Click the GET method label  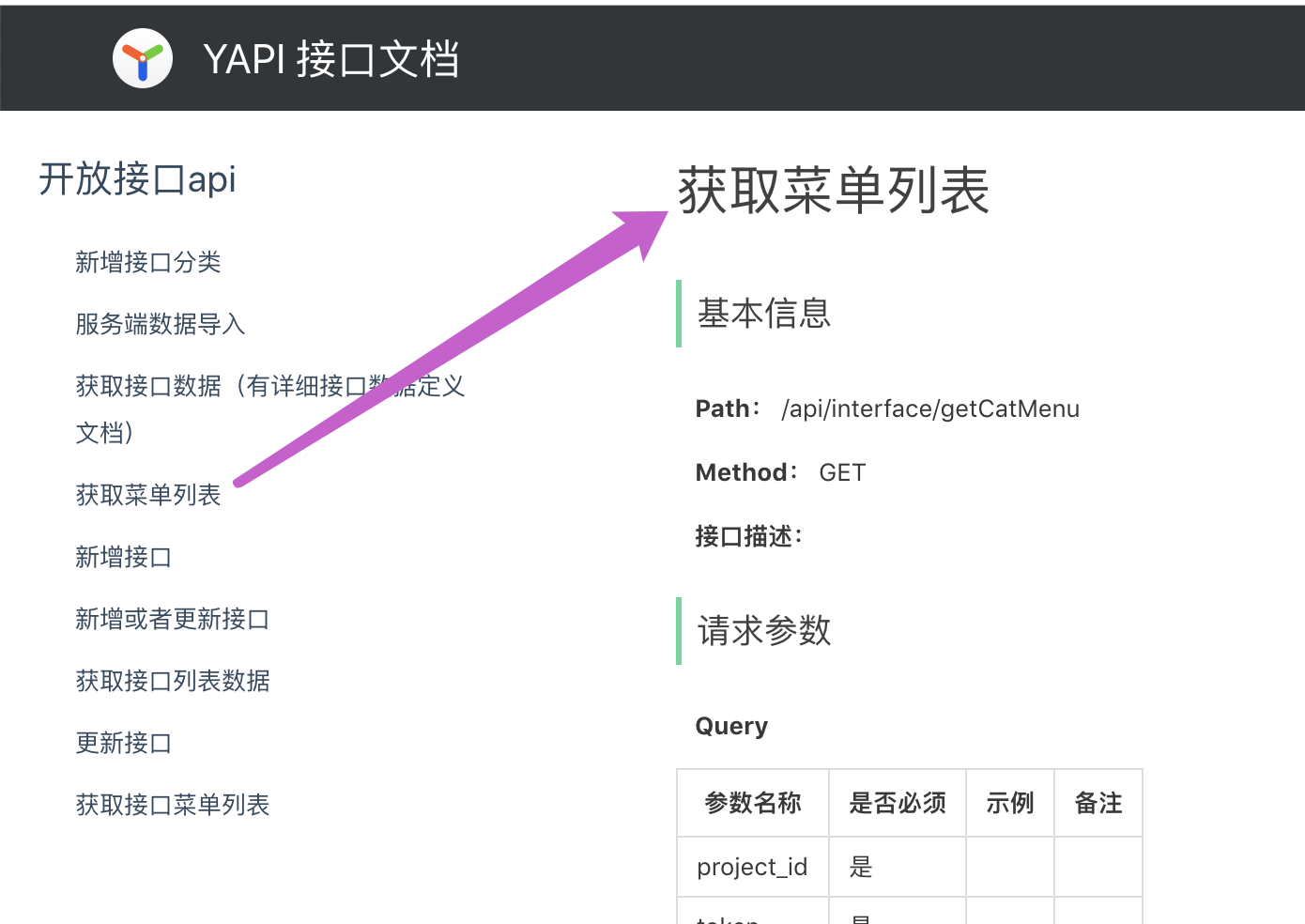point(841,472)
